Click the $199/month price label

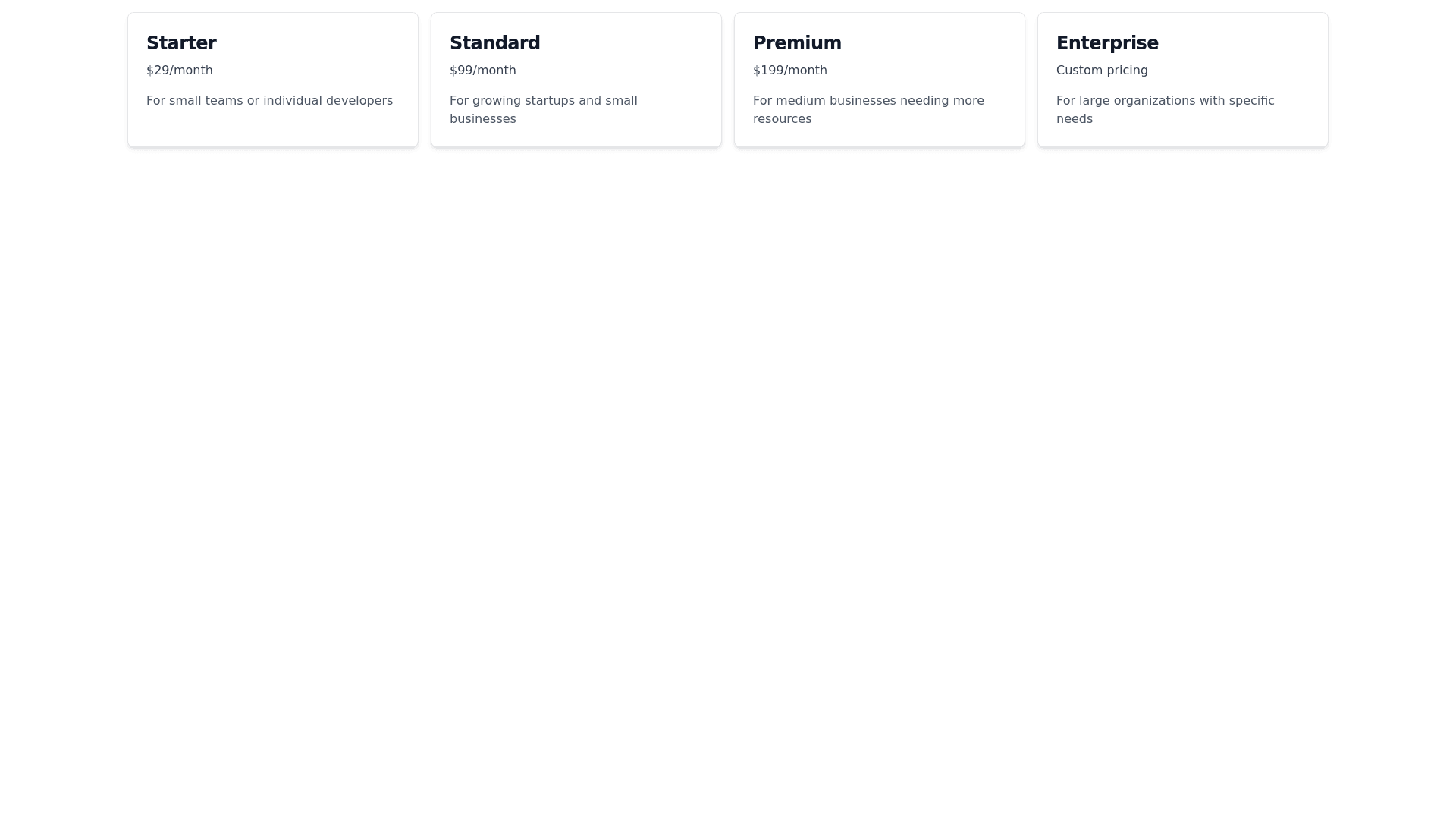coord(789,71)
